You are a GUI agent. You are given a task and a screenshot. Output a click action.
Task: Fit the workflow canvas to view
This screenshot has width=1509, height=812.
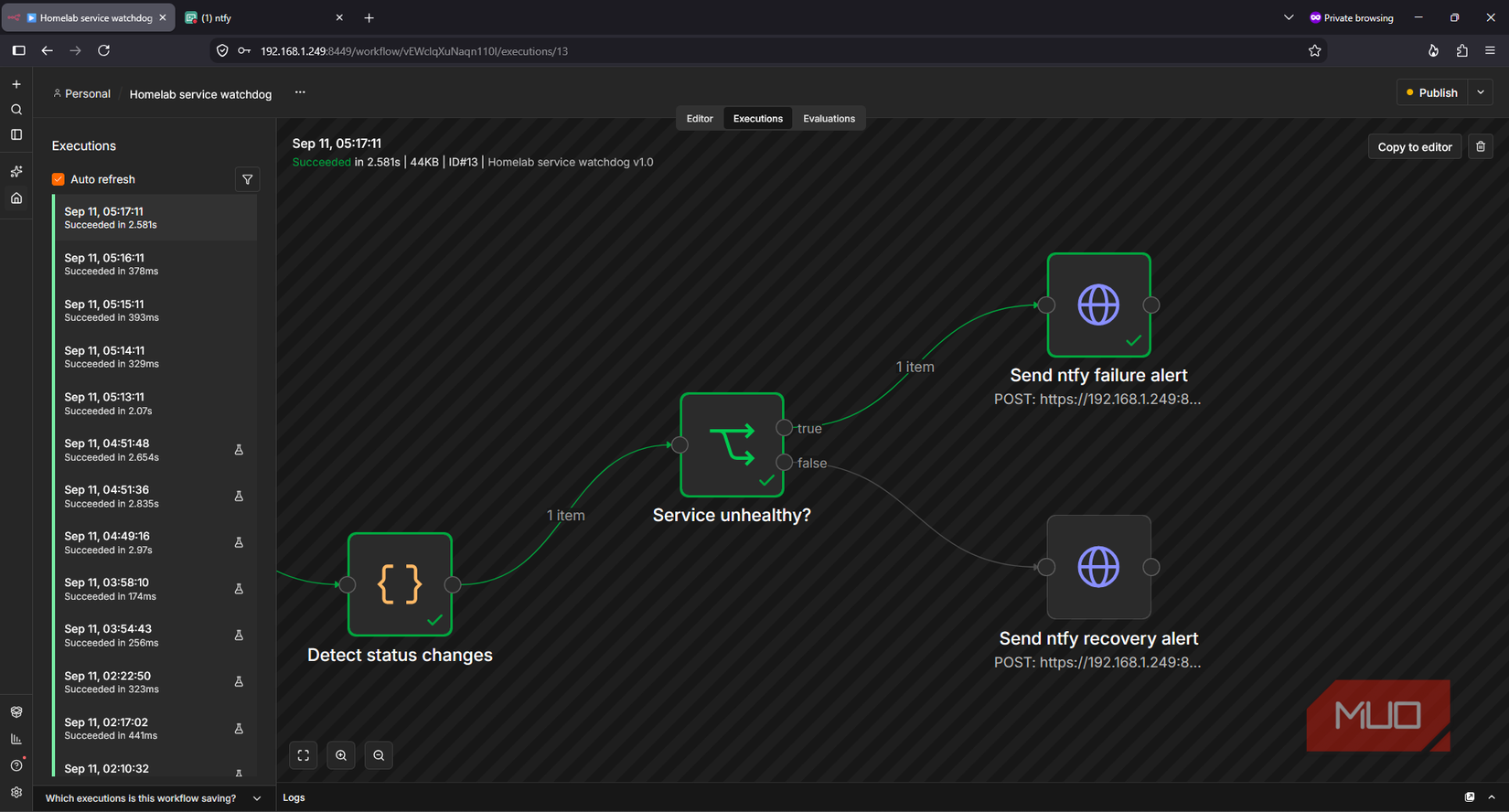coord(304,755)
